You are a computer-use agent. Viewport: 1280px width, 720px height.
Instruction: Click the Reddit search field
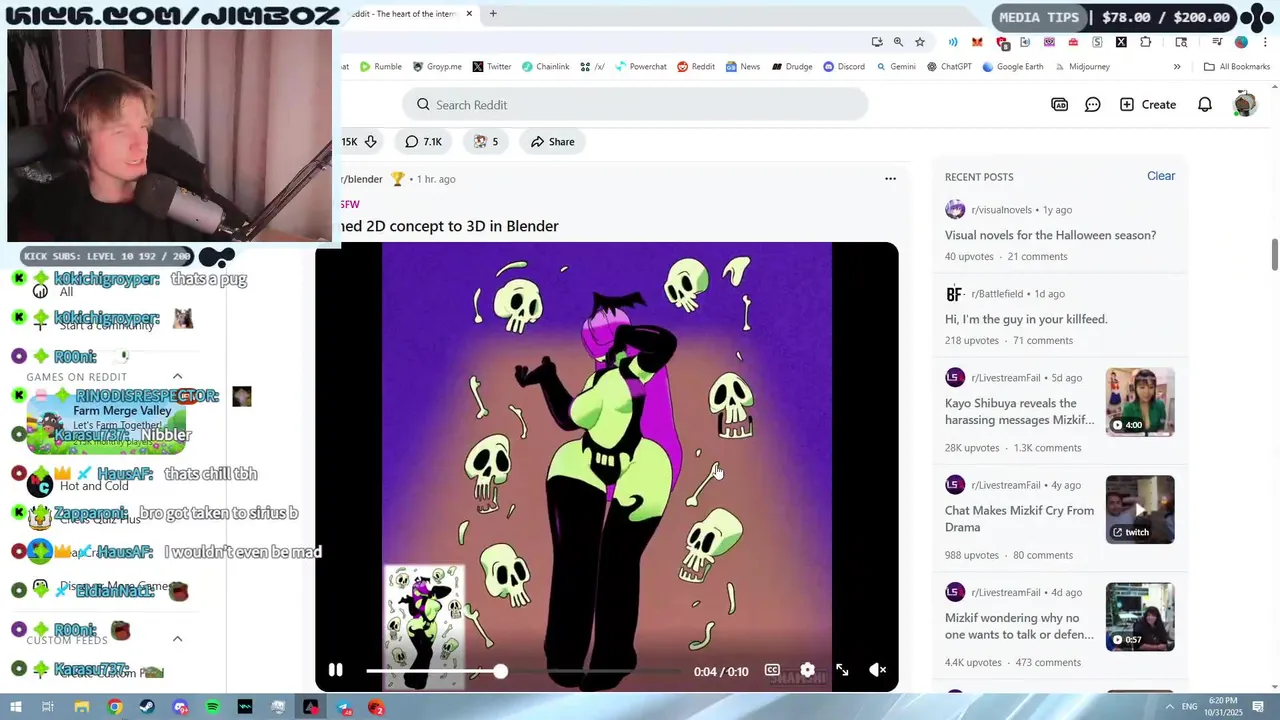pyautogui.click(x=635, y=104)
